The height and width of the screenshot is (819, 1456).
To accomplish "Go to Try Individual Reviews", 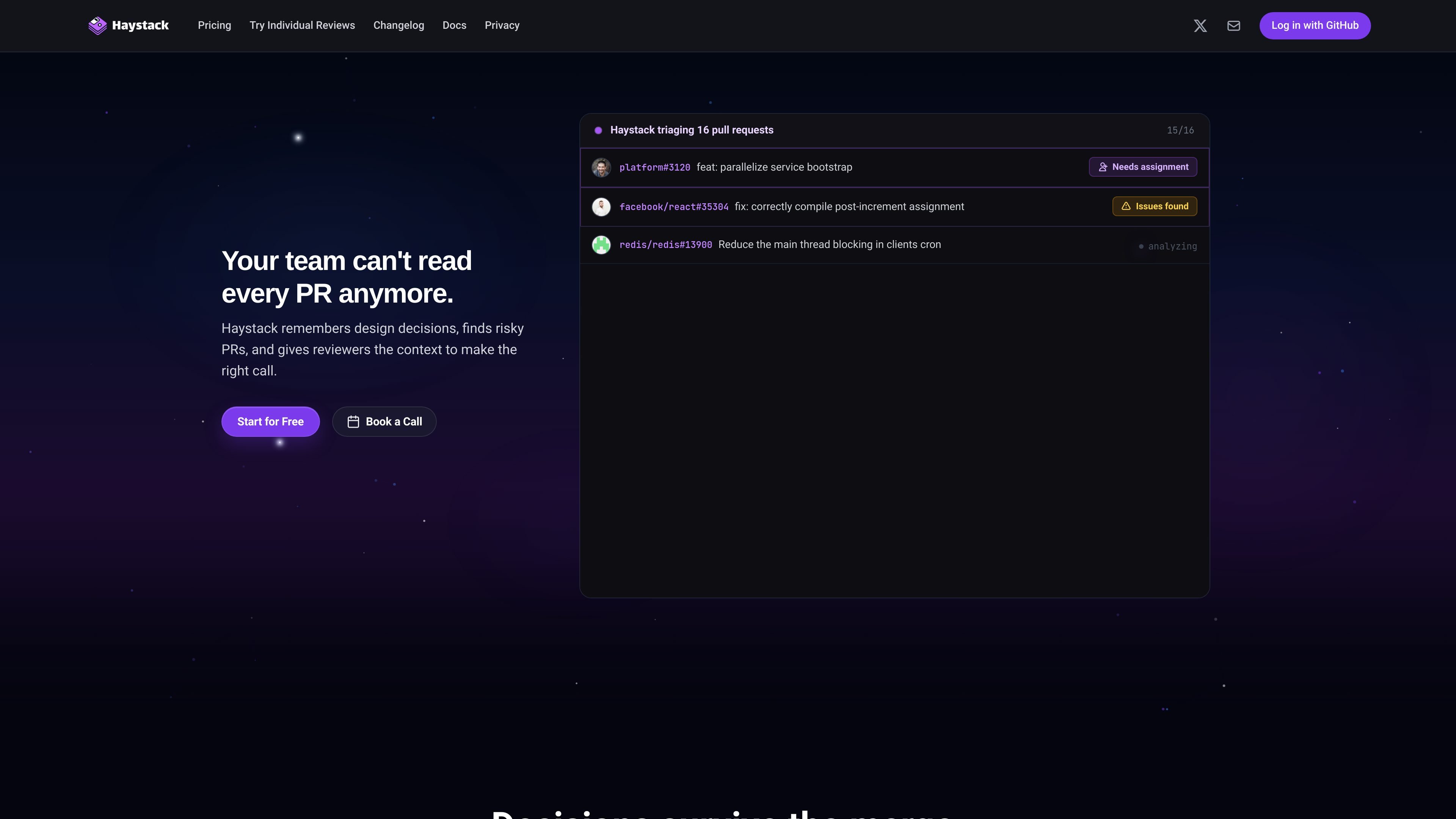I will pyautogui.click(x=303, y=25).
